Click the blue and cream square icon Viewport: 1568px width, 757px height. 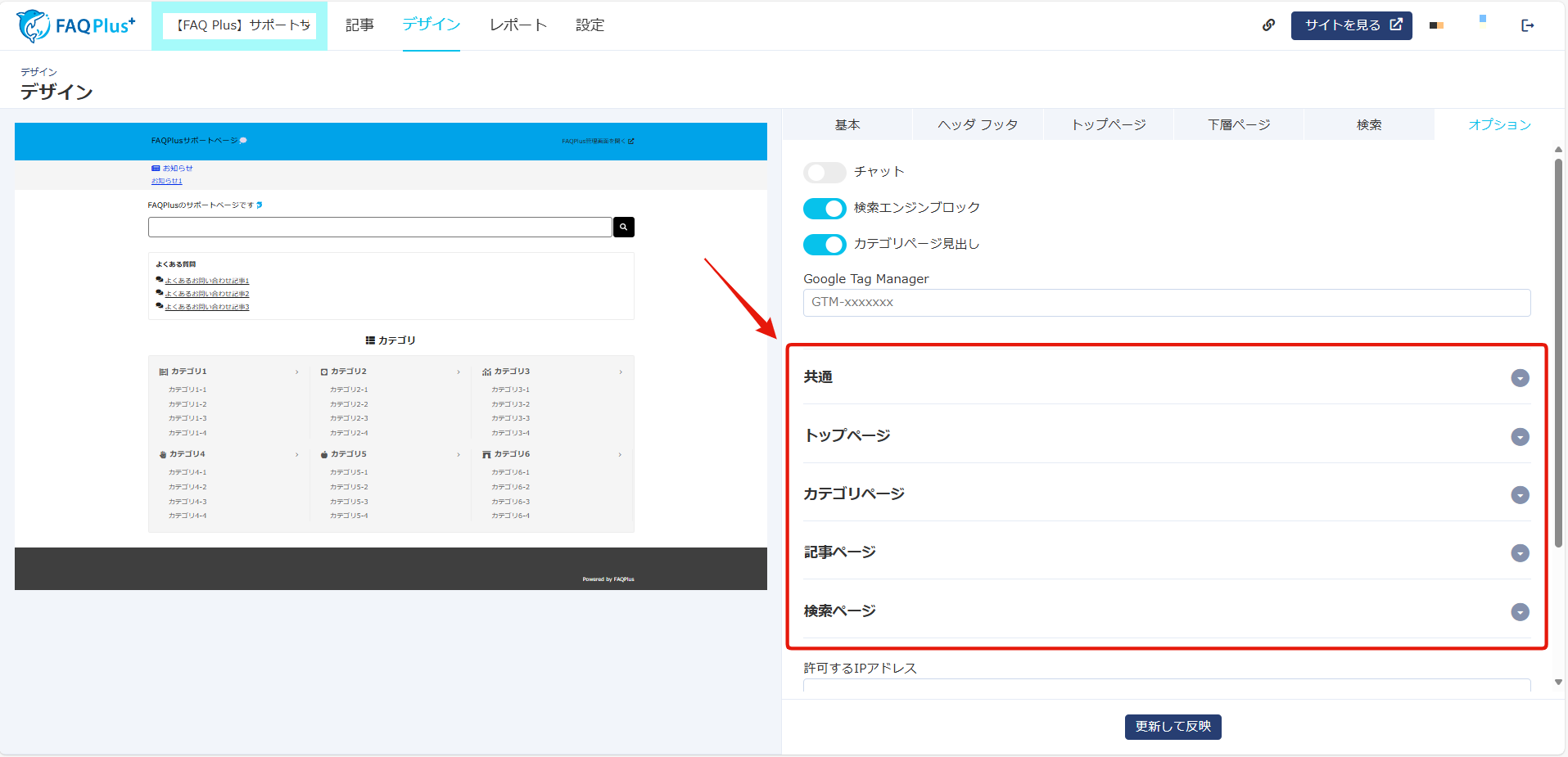click(1482, 20)
